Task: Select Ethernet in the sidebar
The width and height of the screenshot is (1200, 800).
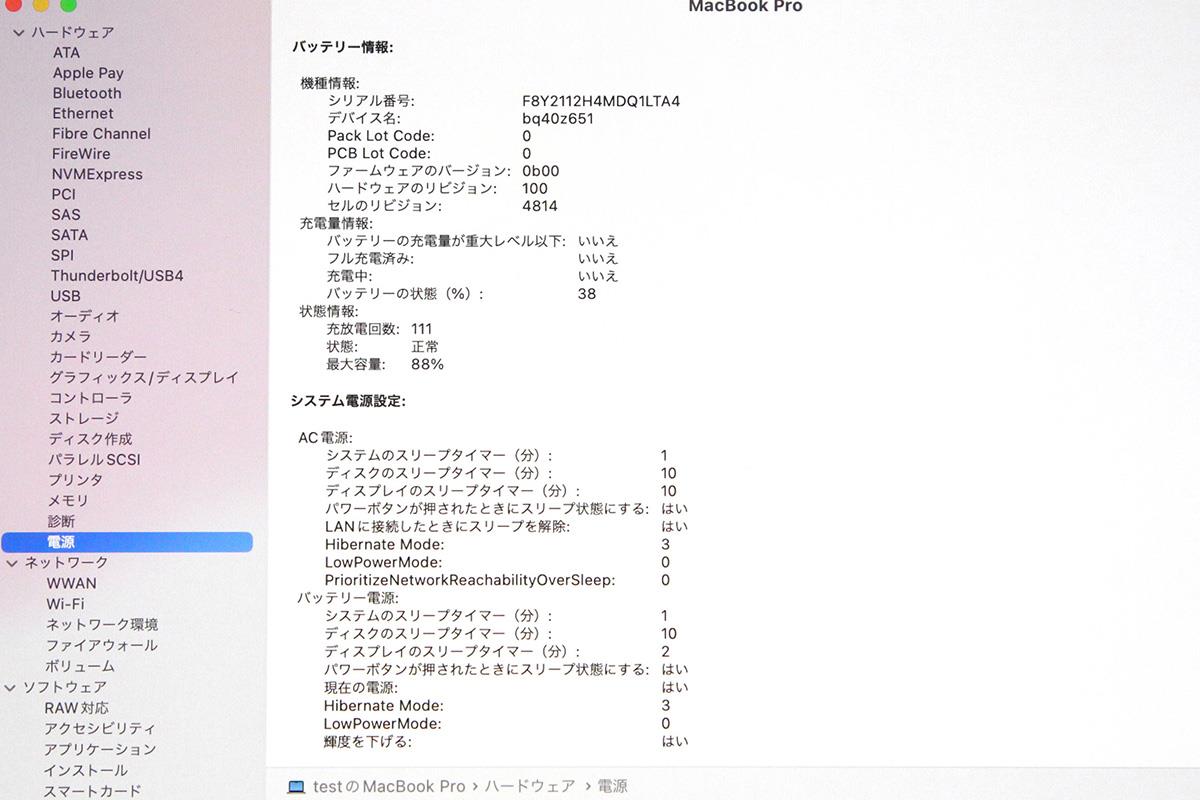Action: click(x=83, y=113)
